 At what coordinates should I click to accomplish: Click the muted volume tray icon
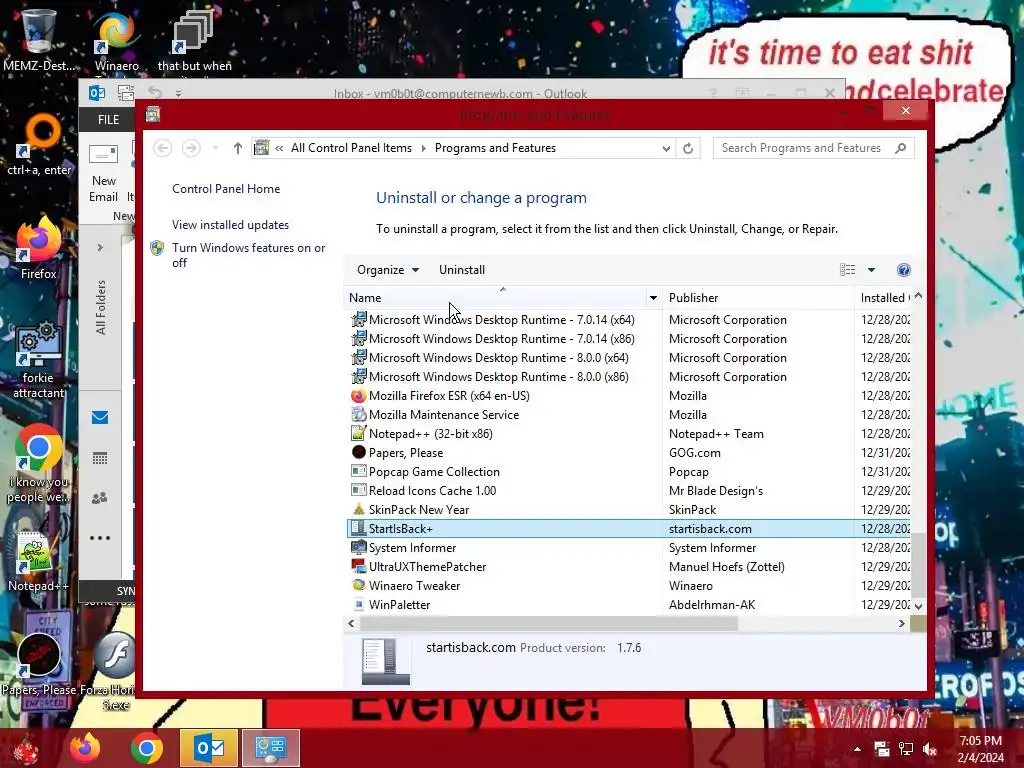click(x=930, y=749)
